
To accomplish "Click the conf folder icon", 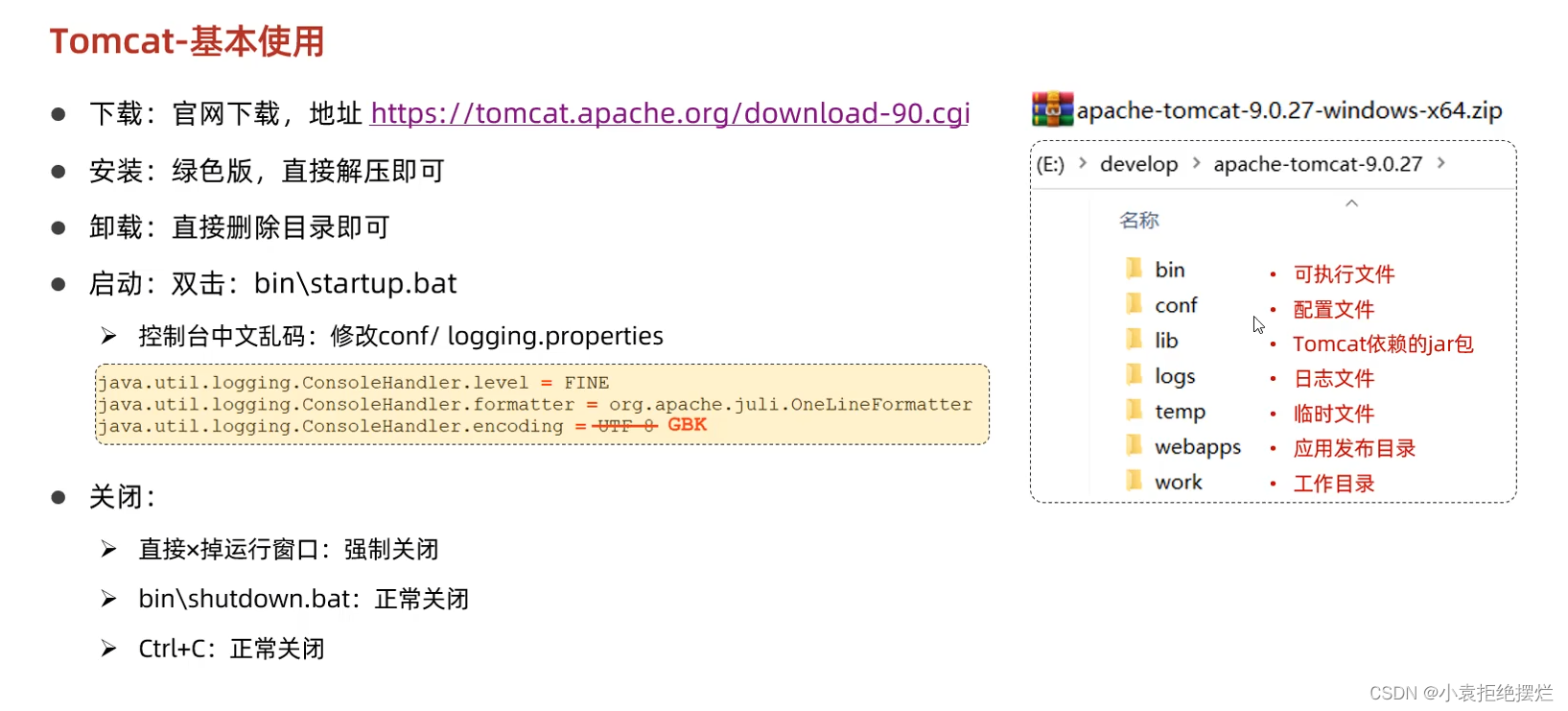I will [x=1135, y=303].
